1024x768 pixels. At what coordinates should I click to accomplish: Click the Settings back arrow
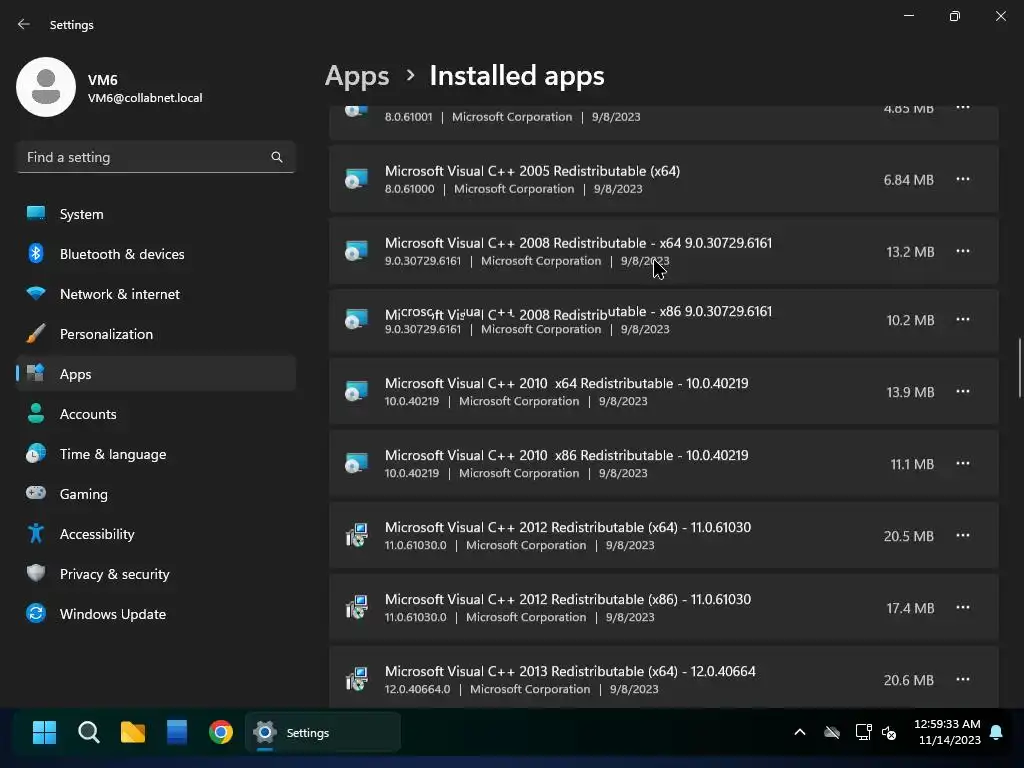pos(24,24)
